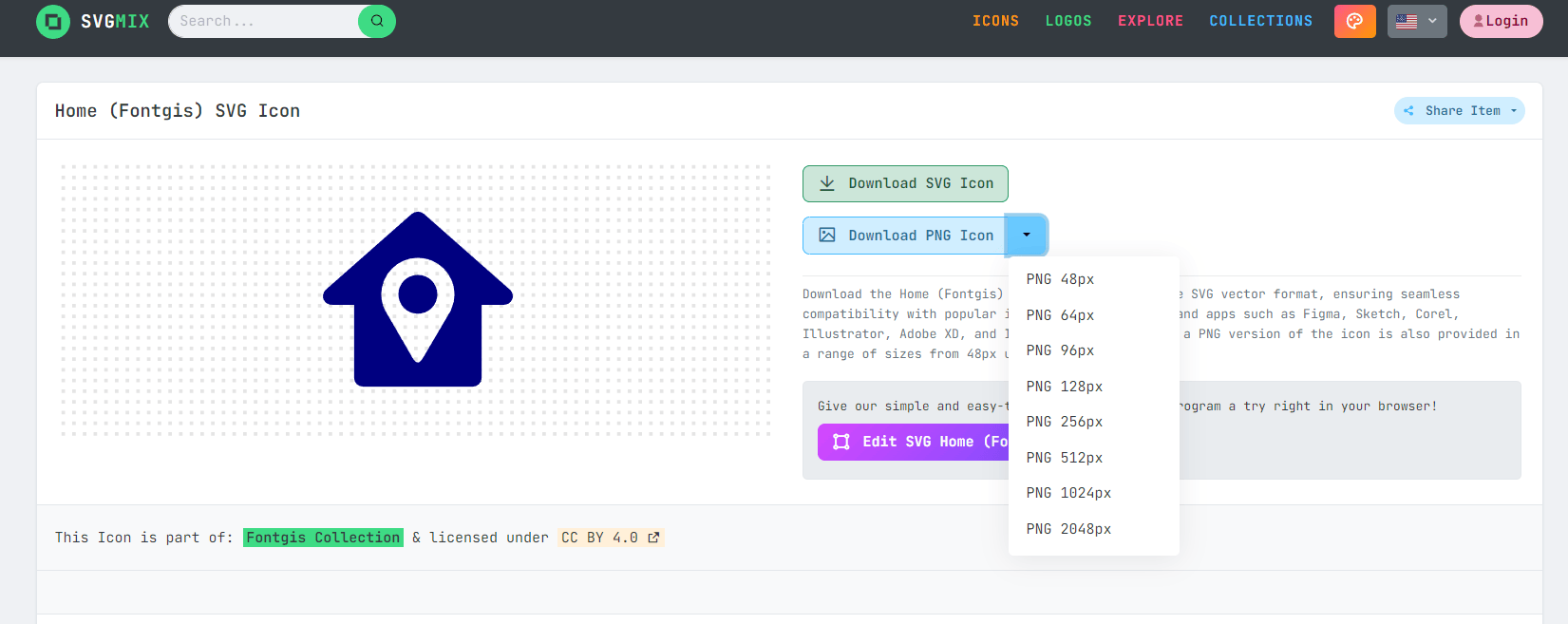The height and width of the screenshot is (624, 1568).
Task: Open the EXPLORE navigation link
Action: [x=1150, y=21]
